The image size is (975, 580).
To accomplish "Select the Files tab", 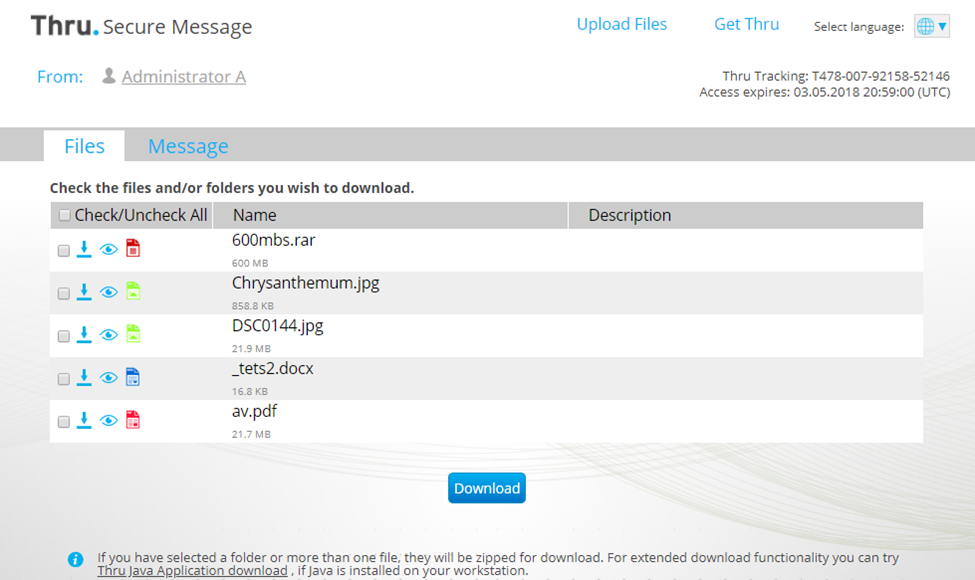I will (x=84, y=146).
